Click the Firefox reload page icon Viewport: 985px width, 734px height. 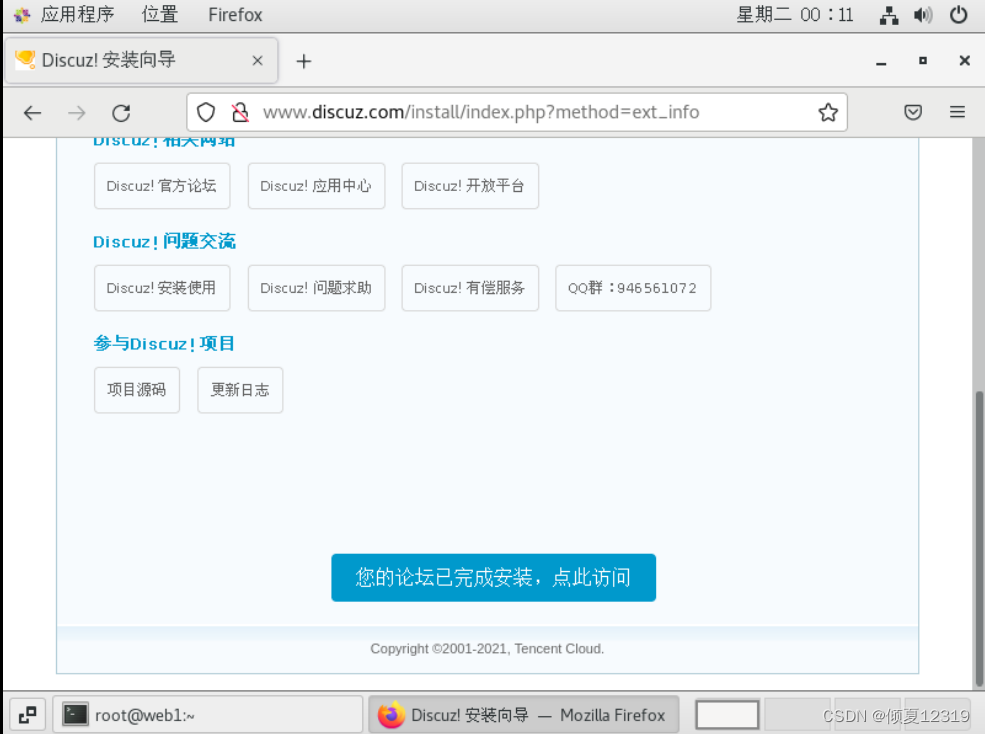(121, 111)
